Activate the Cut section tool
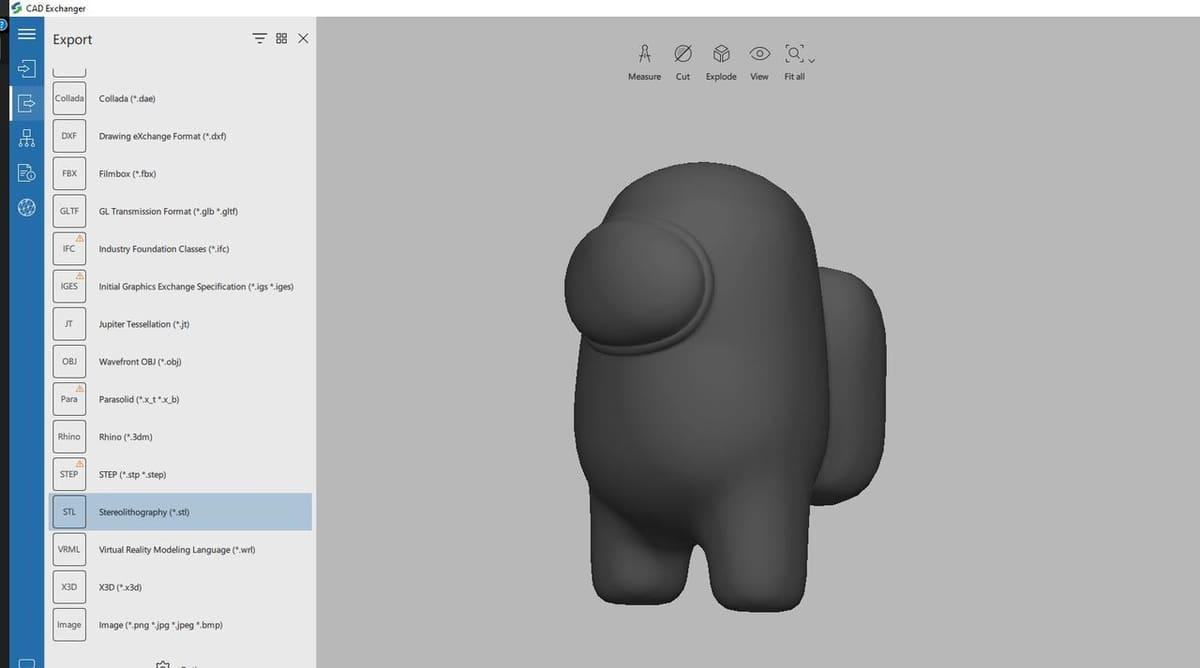Image resolution: width=1200 pixels, height=668 pixels. 682,62
